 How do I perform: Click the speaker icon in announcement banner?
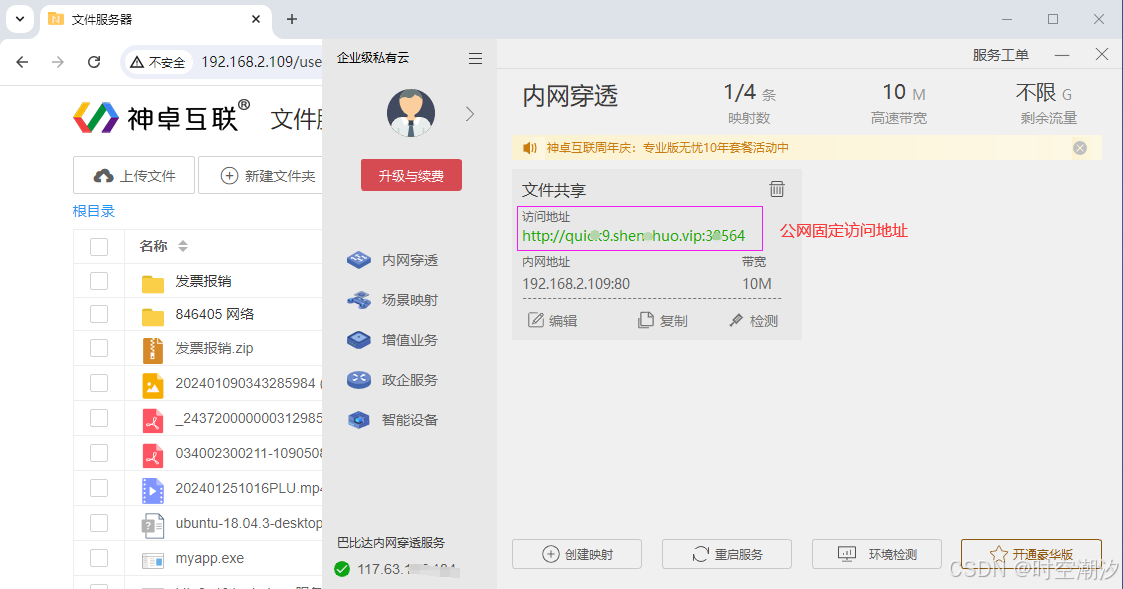pos(530,148)
